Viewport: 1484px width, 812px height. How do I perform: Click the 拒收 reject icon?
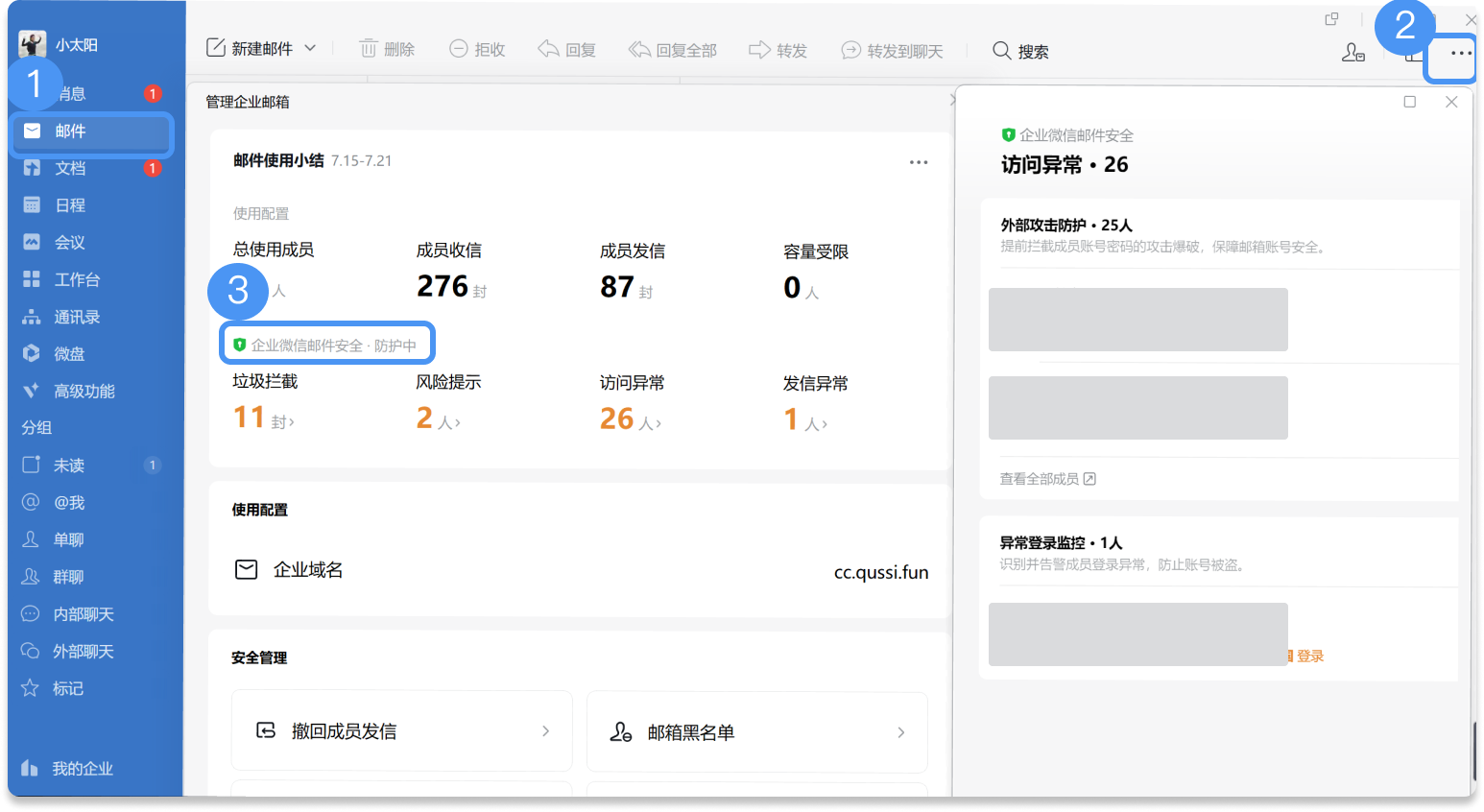click(459, 49)
